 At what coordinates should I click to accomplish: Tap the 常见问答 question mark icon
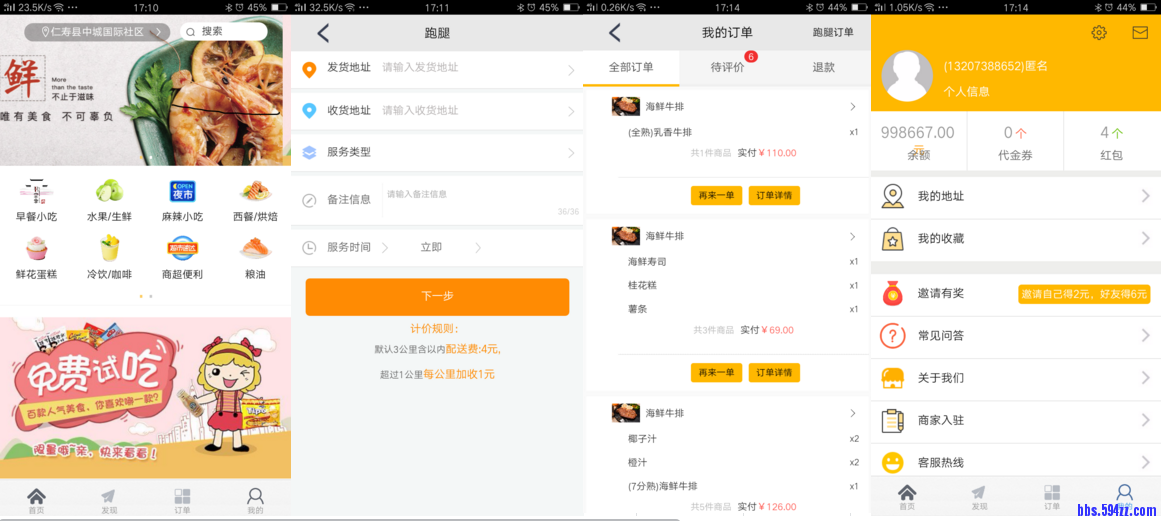(x=893, y=335)
